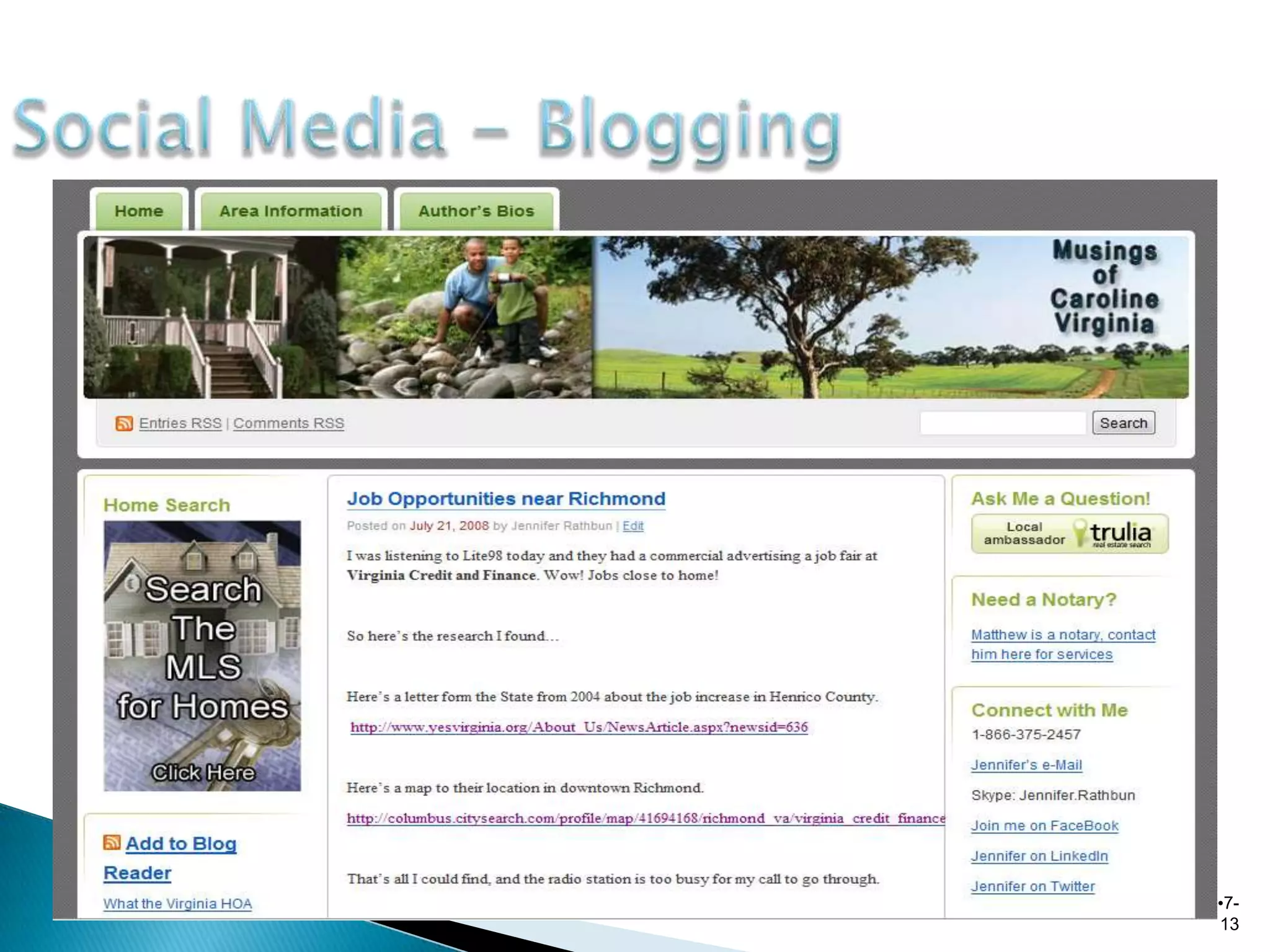Open the Home tab
The image size is (1270, 952).
[x=138, y=211]
